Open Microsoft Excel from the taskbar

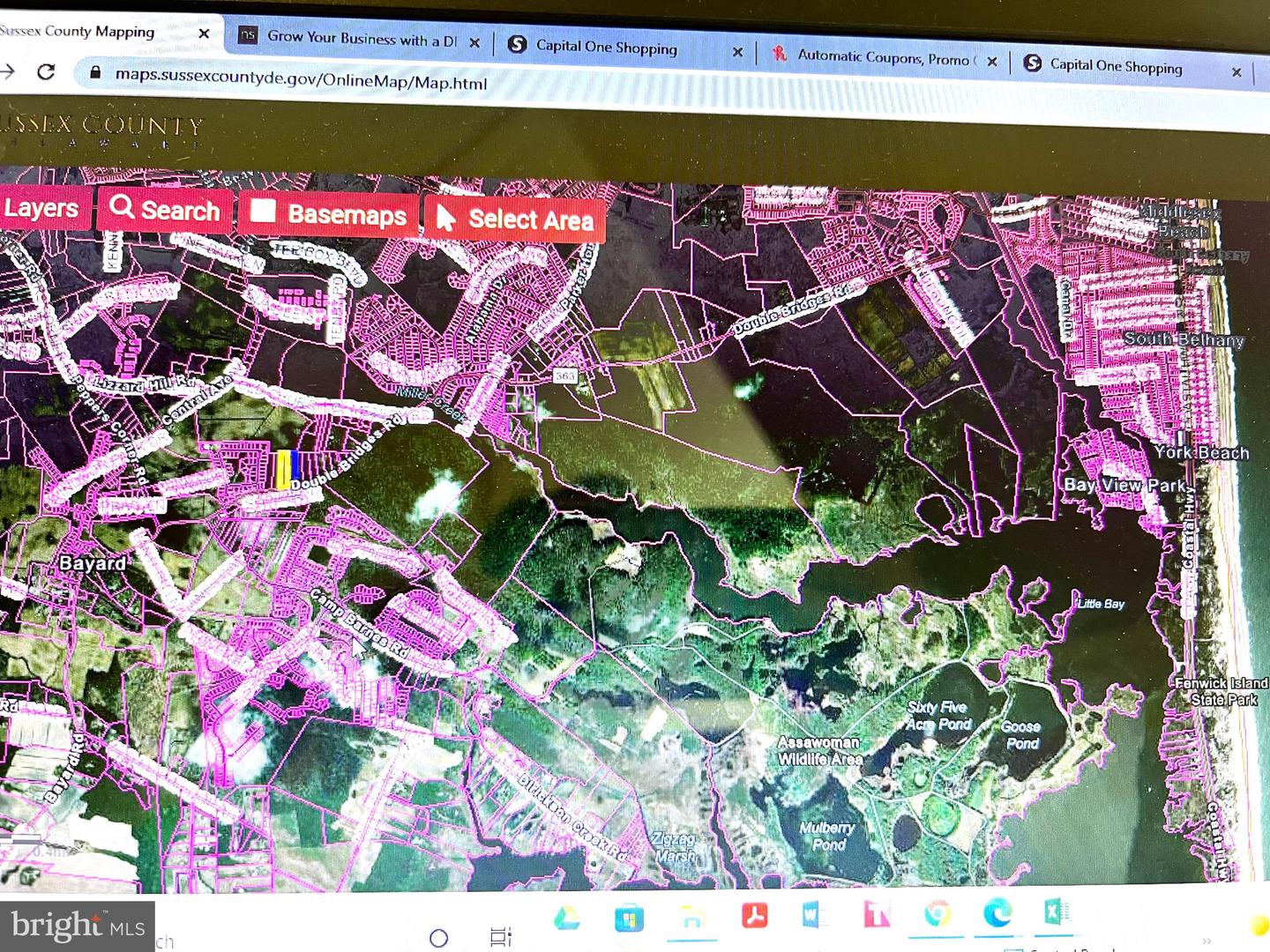tap(1057, 911)
